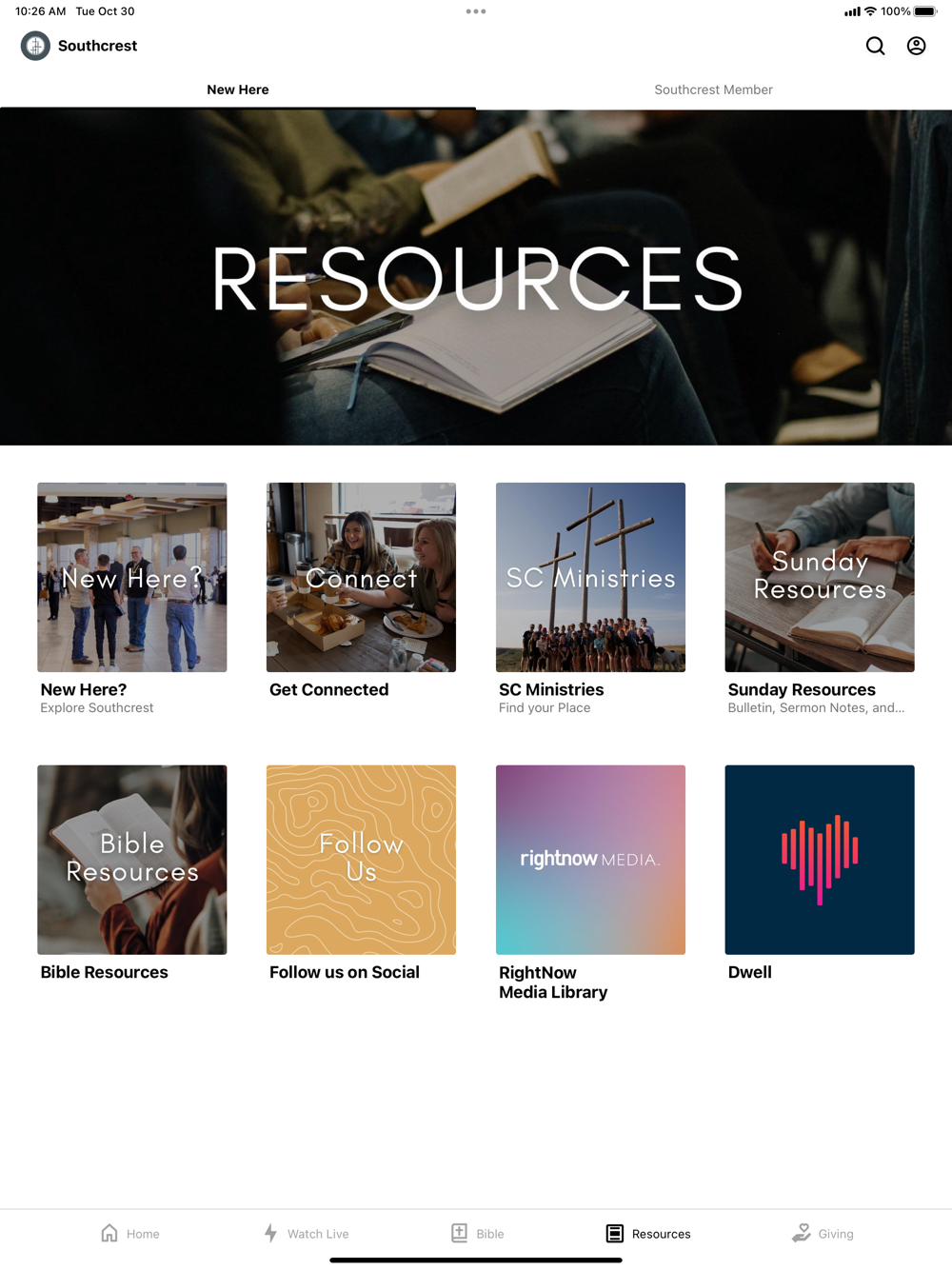952x1270 pixels.
Task: Open the Sunday Resources thumbnail
Action: click(820, 577)
